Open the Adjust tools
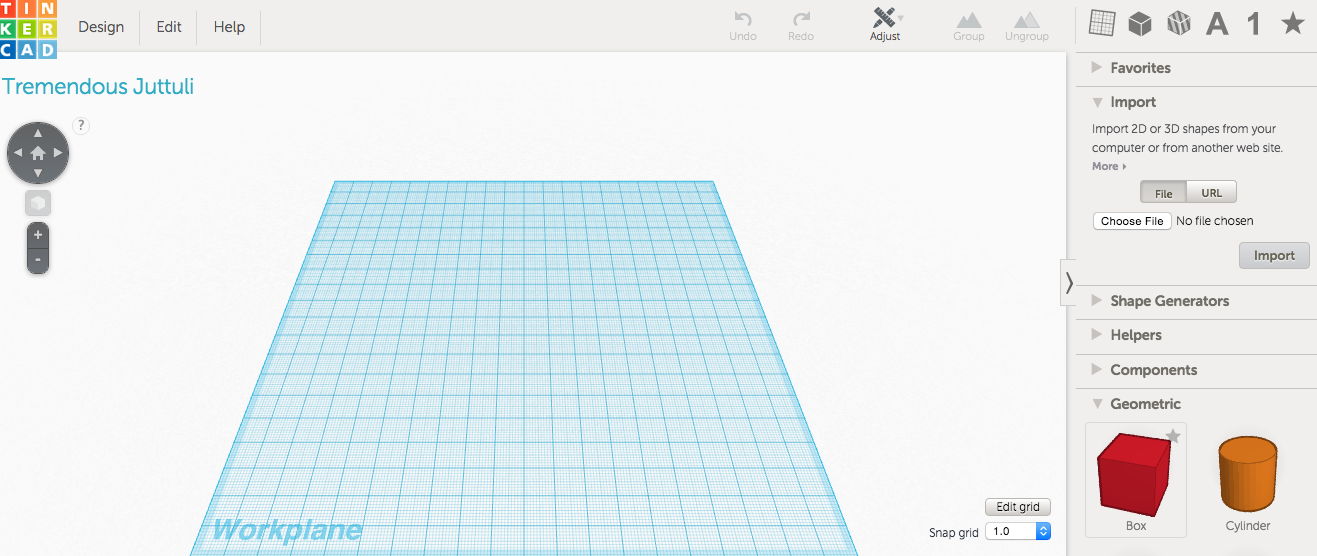1317x556 pixels. [885, 25]
